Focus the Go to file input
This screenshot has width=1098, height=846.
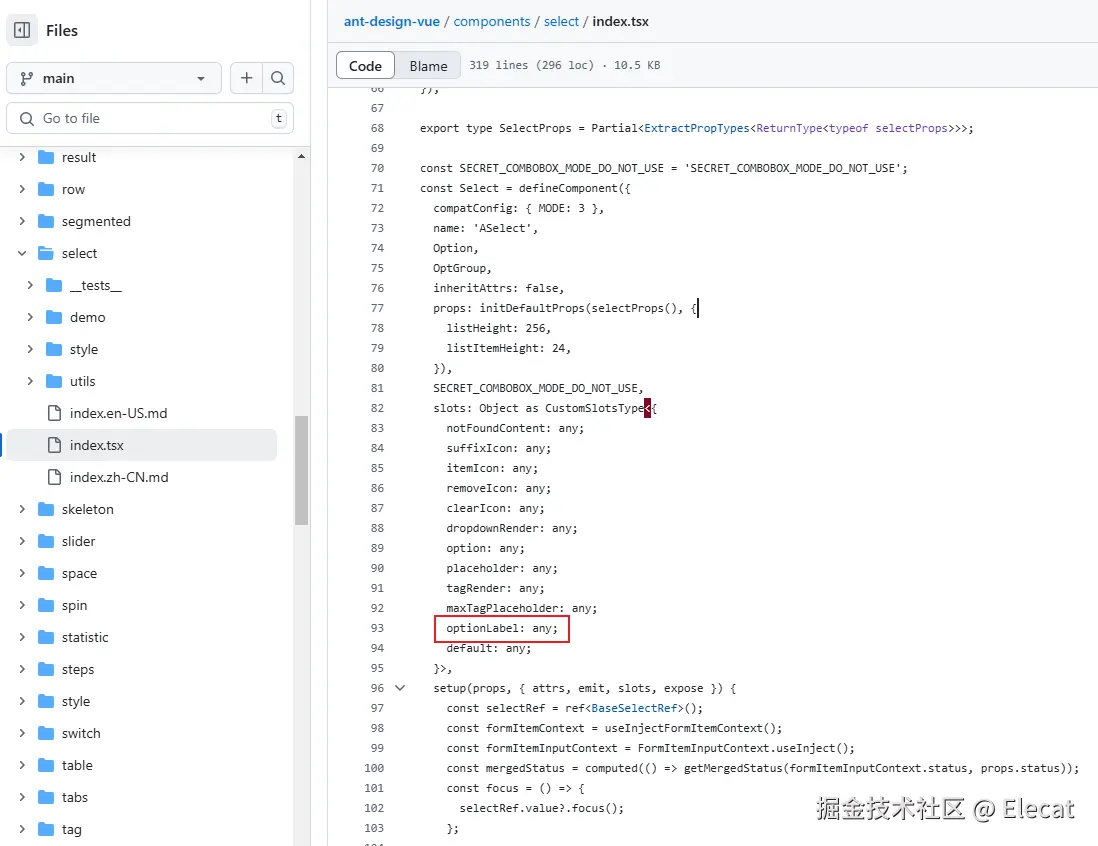coord(150,118)
